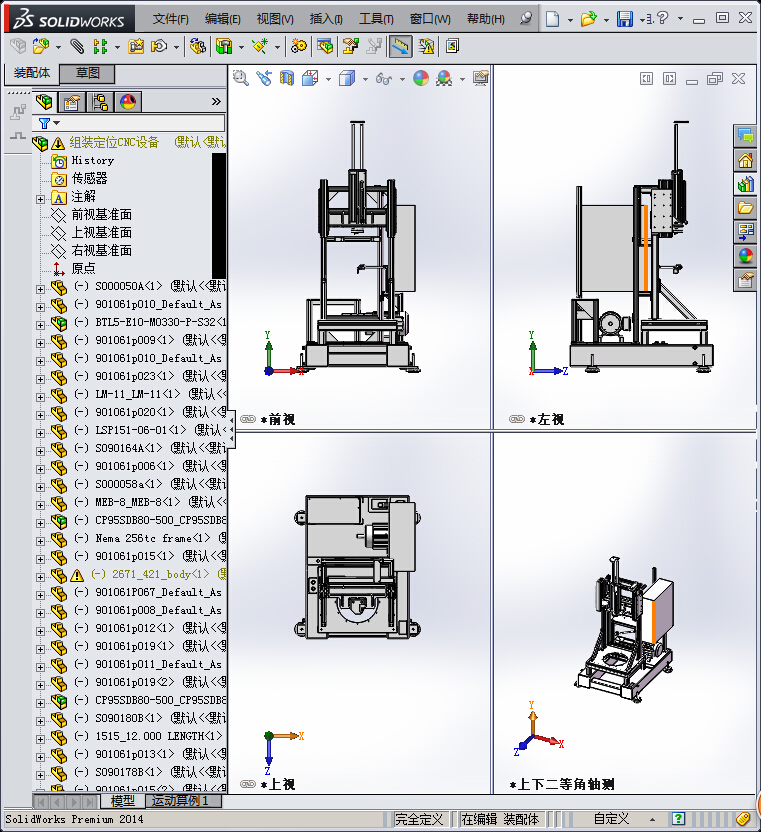Click the Hide/Show Items glasses icon
This screenshot has width=761, height=832.
click(384, 79)
